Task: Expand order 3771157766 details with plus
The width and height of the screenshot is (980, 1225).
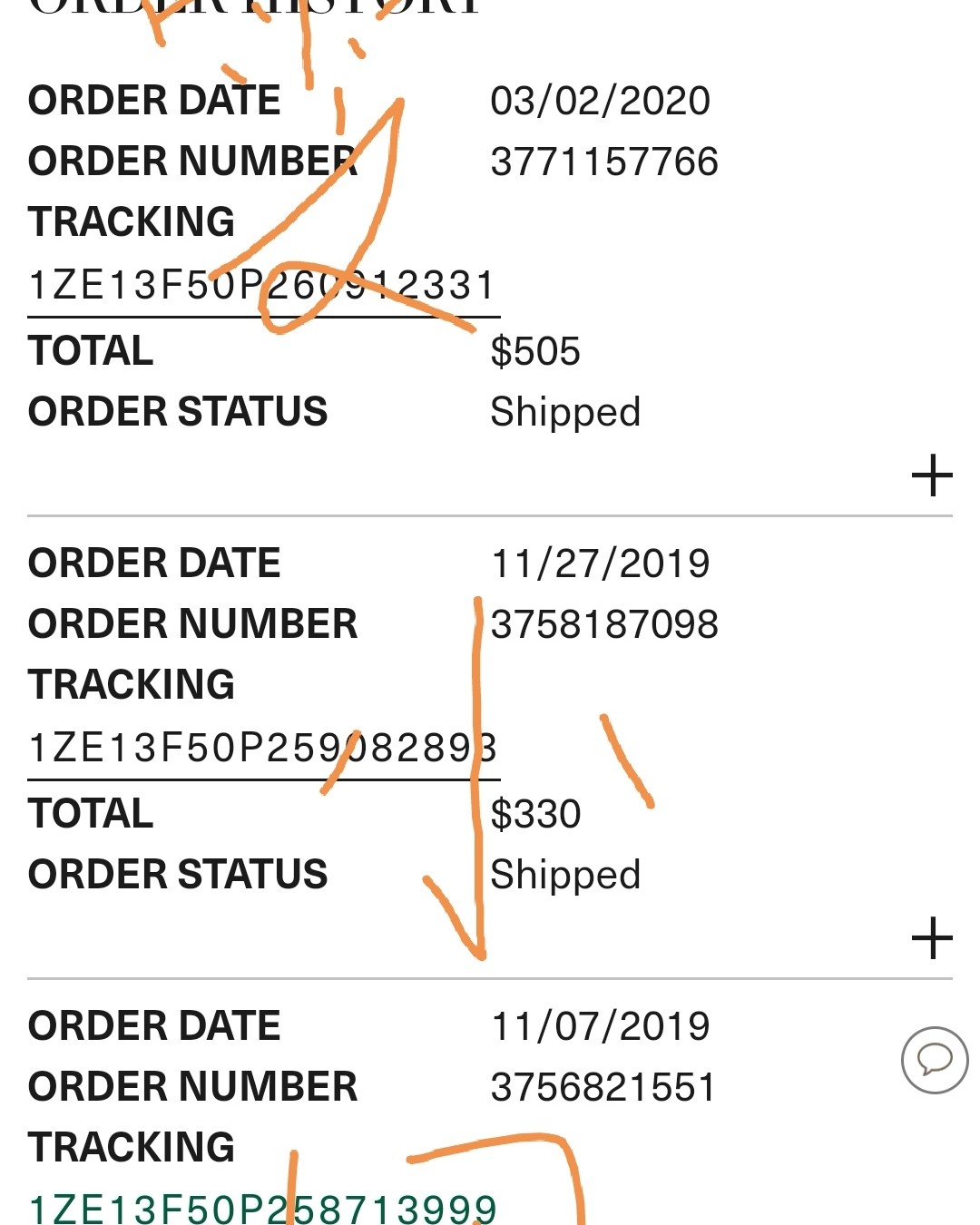Action: 932,475
